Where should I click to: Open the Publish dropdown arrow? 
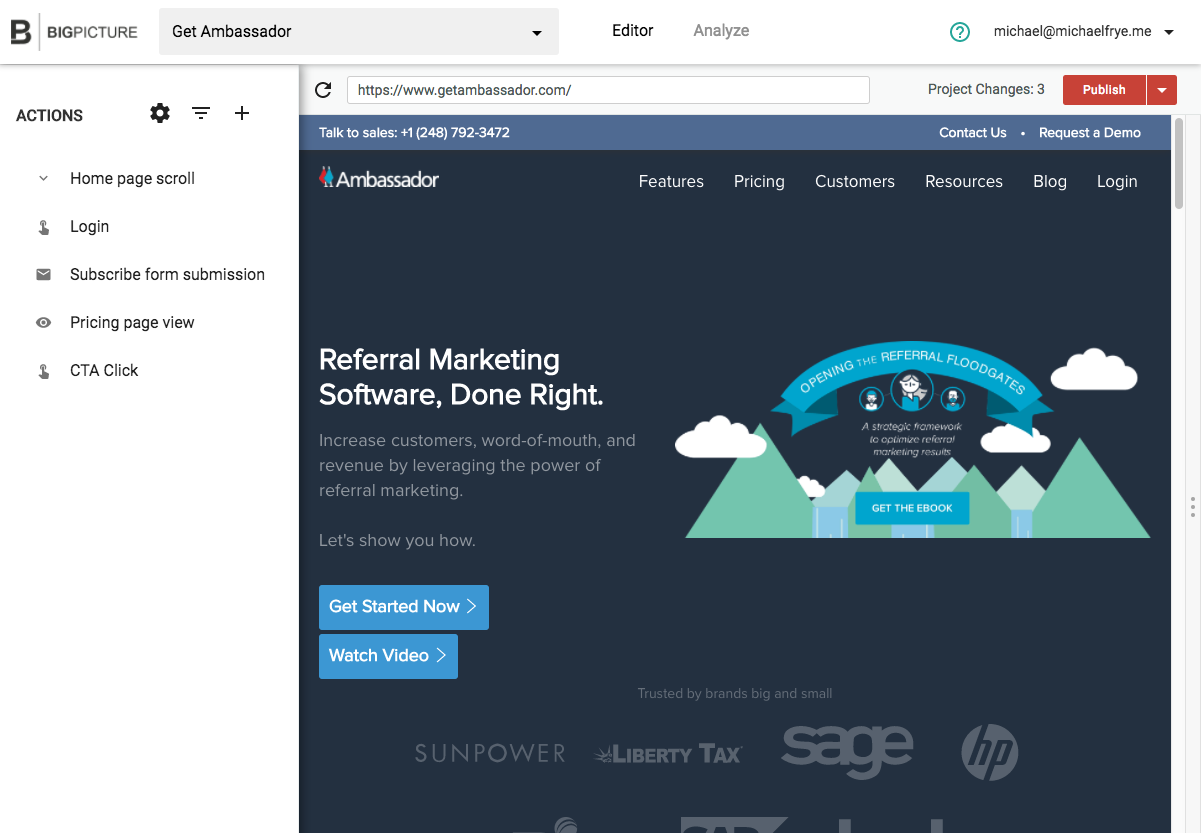coord(1162,90)
